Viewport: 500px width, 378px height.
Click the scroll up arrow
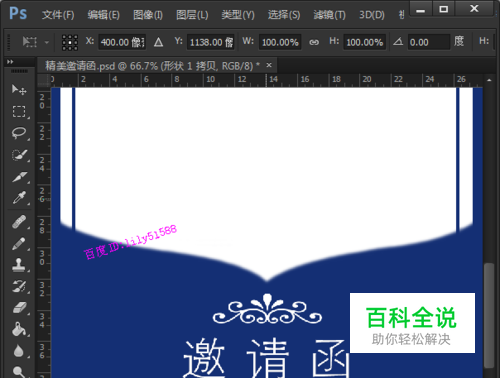click(x=489, y=80)
